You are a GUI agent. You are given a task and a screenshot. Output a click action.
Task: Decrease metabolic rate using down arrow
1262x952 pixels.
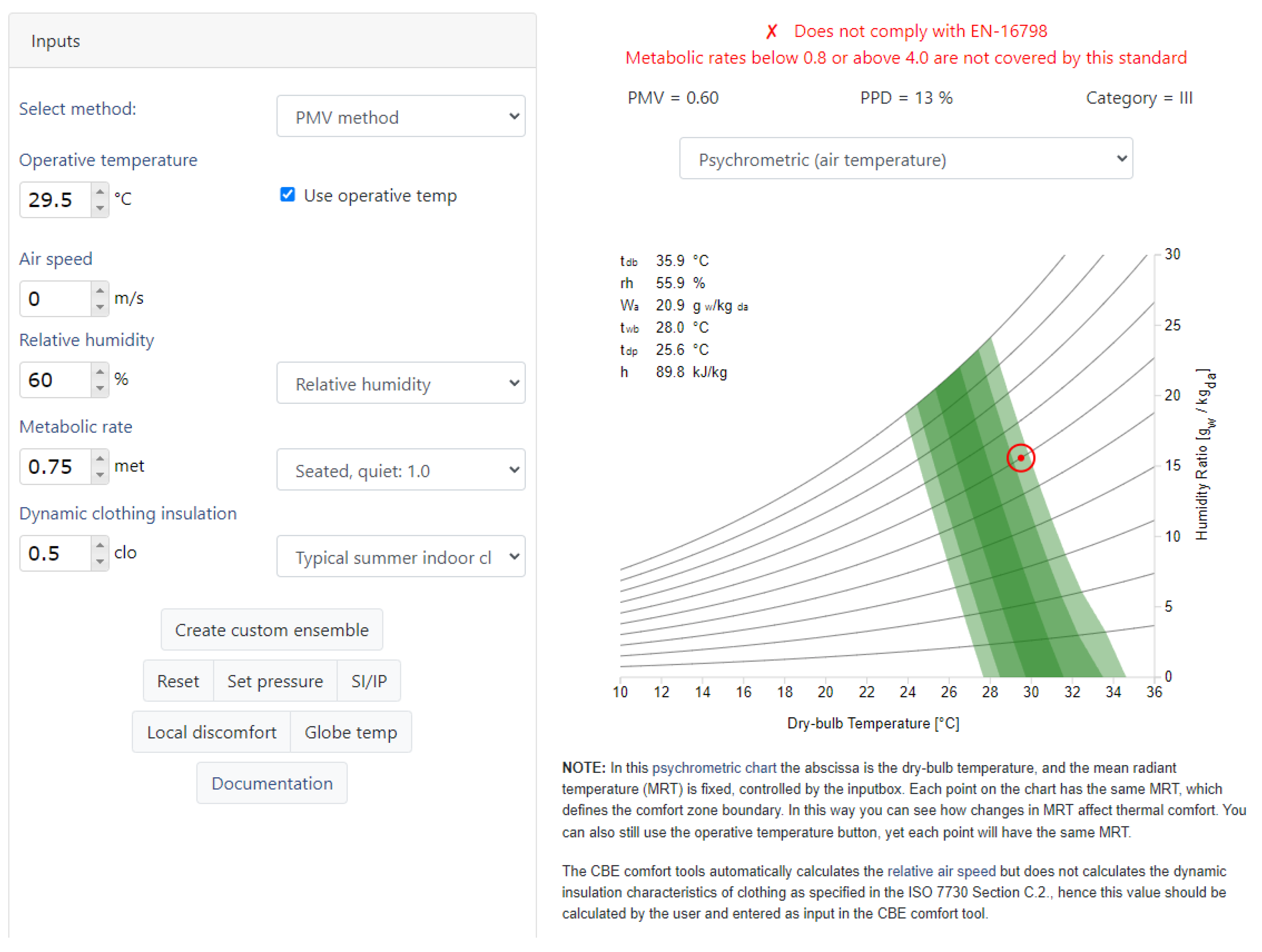tap(100, 475)
